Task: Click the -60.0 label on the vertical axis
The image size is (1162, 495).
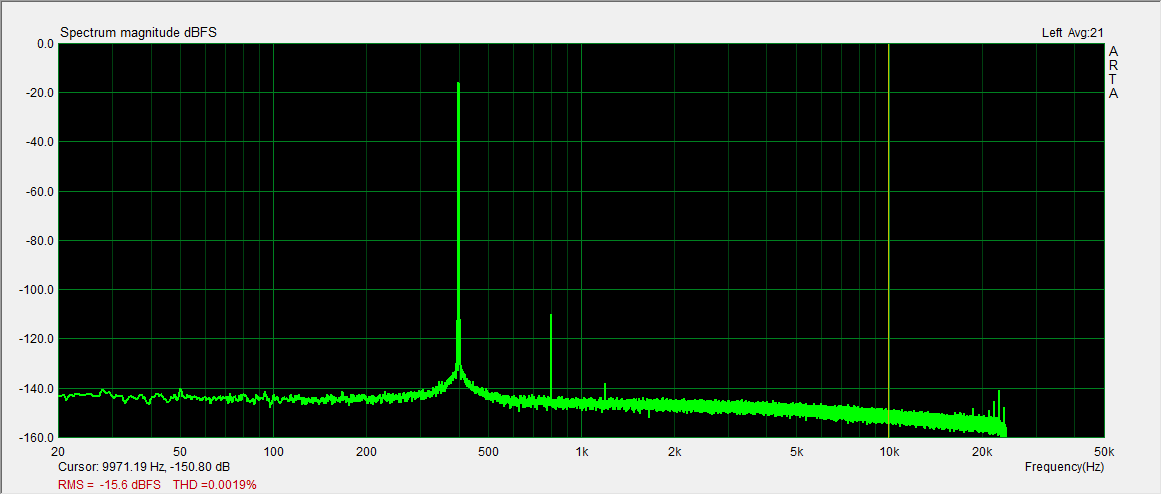Action: click(x=41, y=192)
